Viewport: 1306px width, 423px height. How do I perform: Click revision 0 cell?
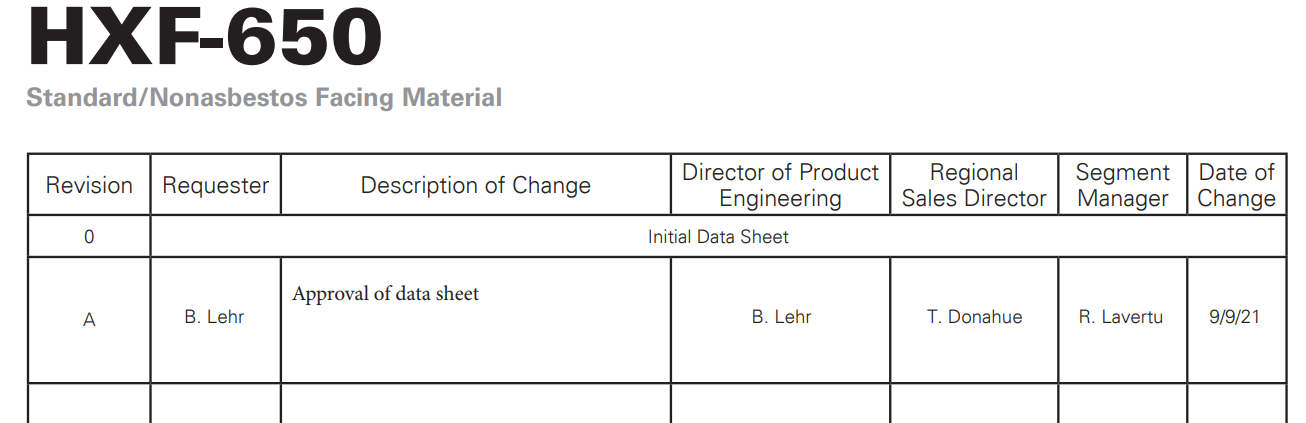click(x=89, y=237)
